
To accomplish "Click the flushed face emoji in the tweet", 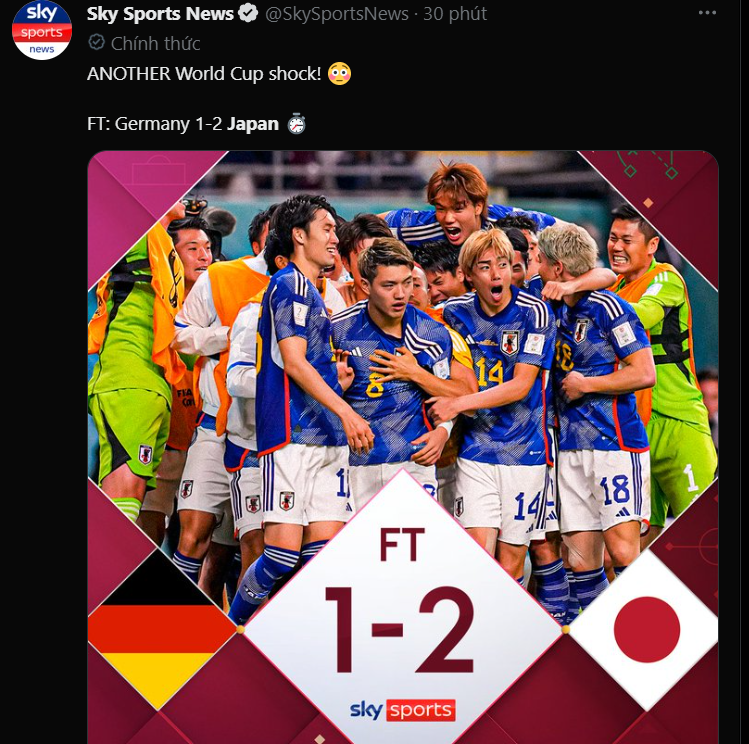I will (x=339, y=74).
